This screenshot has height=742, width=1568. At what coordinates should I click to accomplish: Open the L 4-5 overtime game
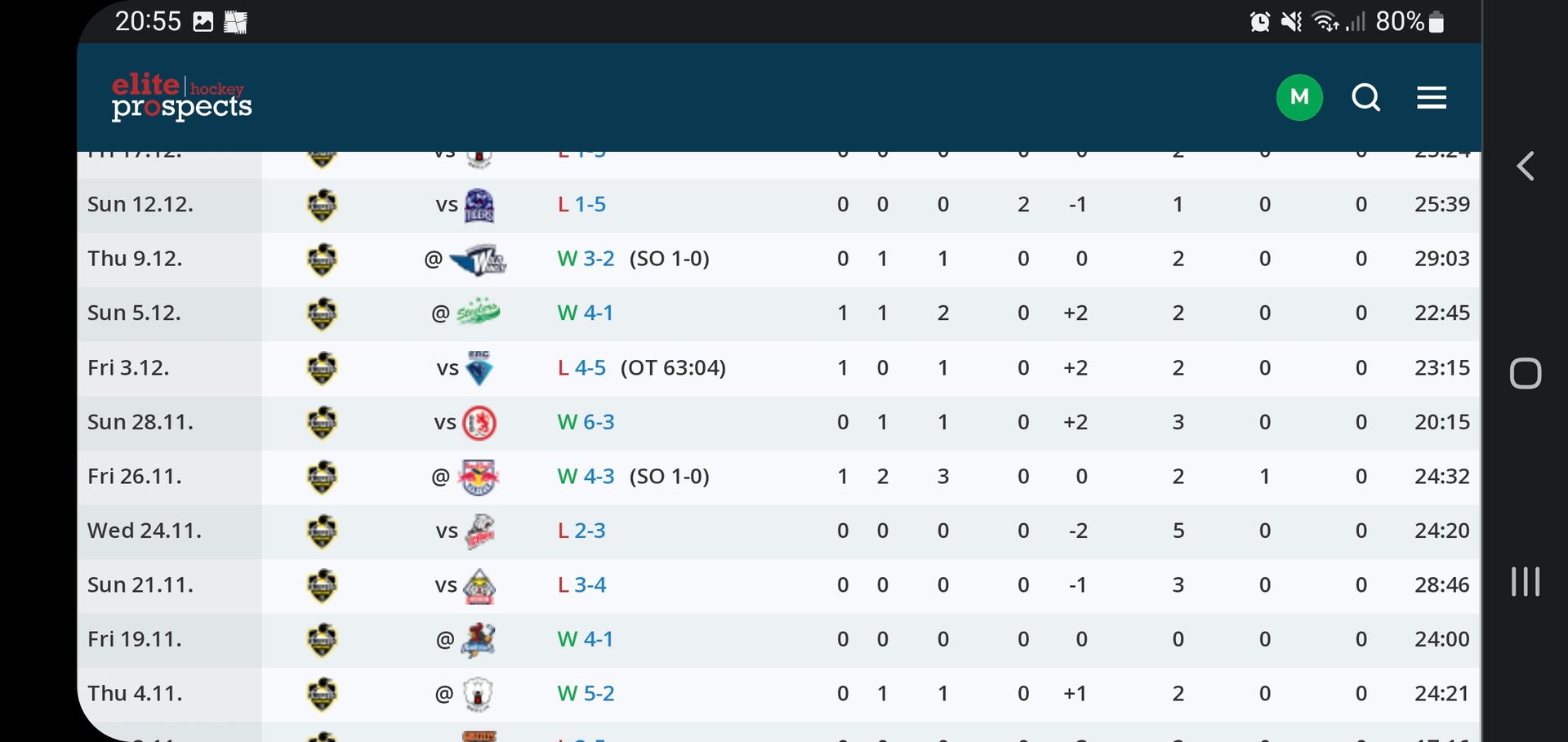coord(581,368)
